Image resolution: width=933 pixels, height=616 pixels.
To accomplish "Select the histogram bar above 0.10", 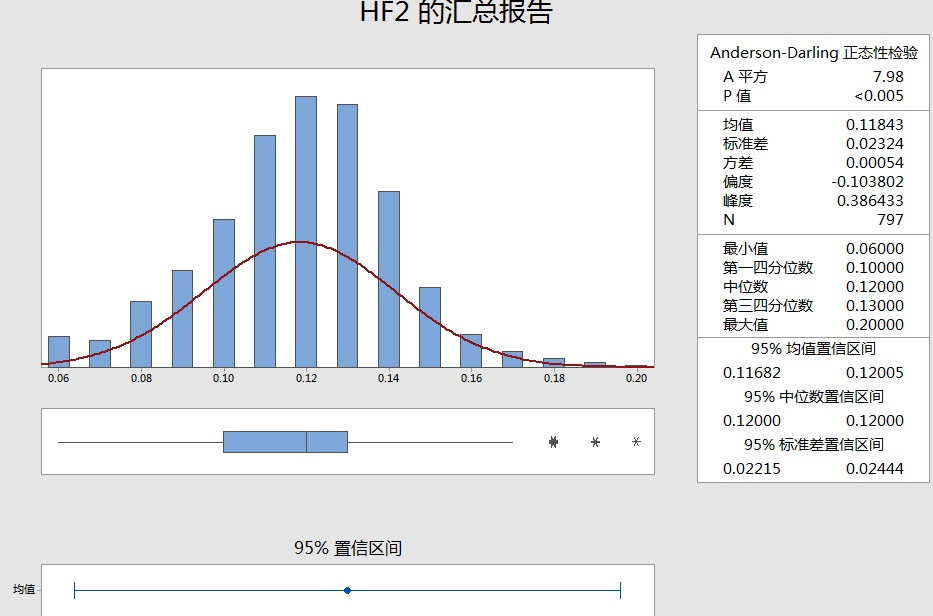I will pos(225,290).
